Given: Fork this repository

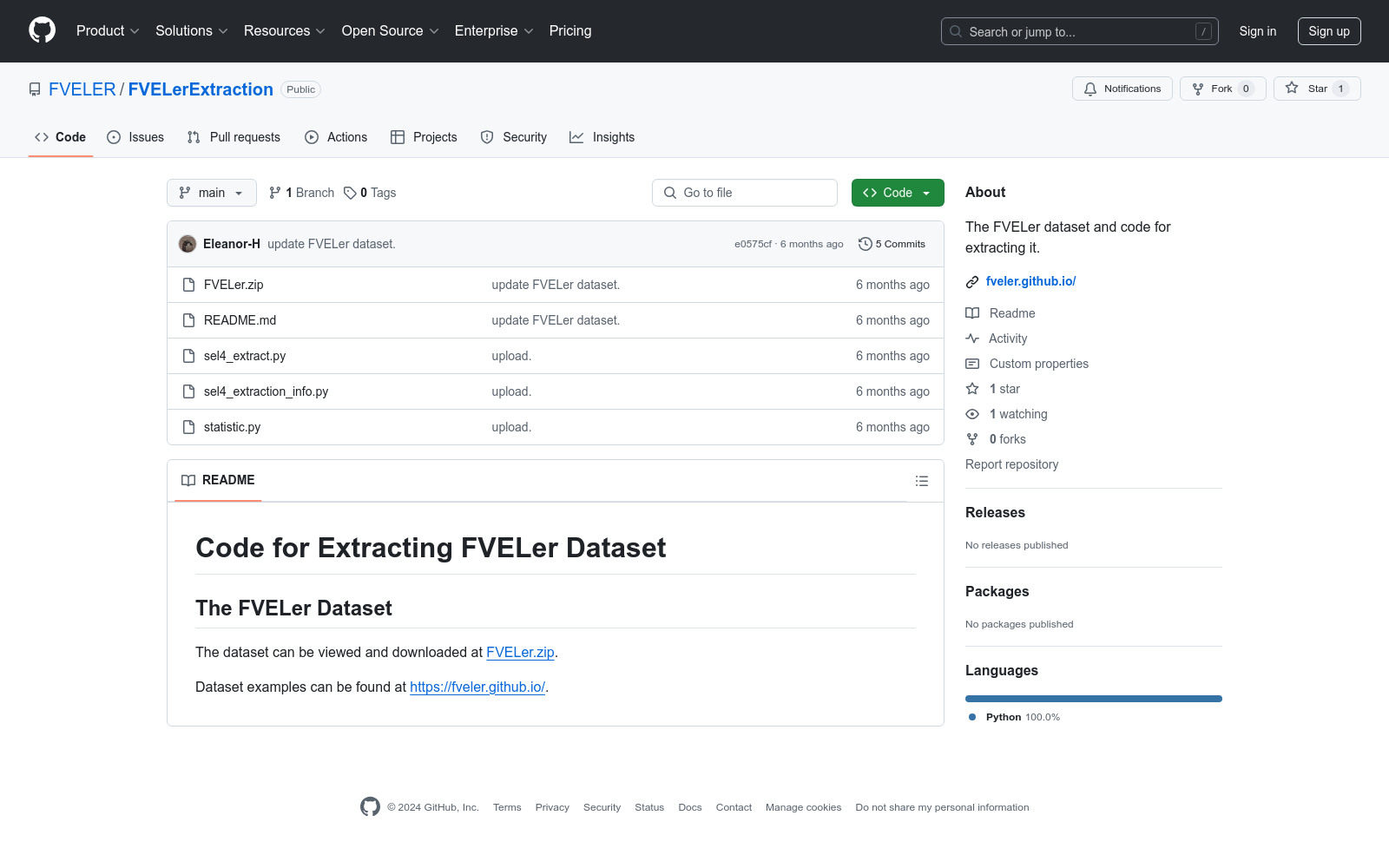Looking at the screenshot, I should (1222, 89).
